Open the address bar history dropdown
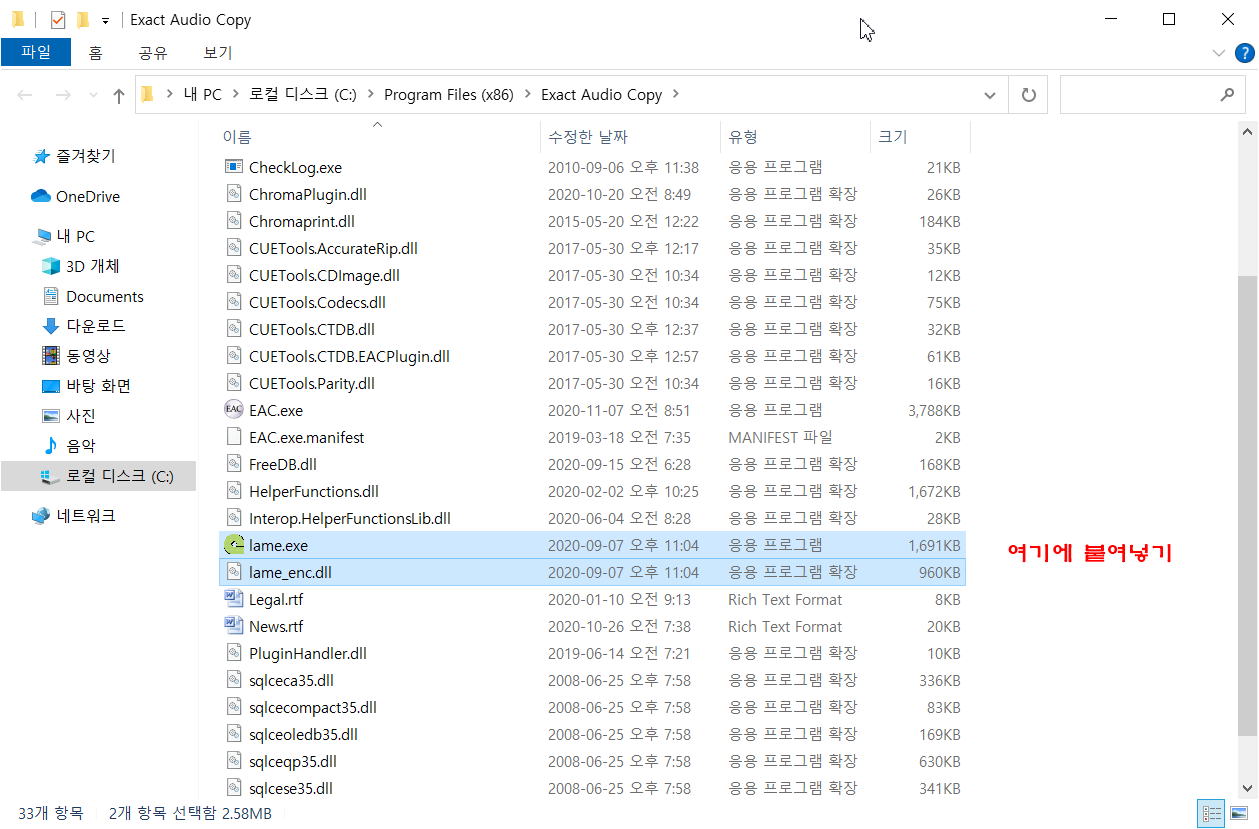Screen dimensions: 1259x829 point(990,95)
